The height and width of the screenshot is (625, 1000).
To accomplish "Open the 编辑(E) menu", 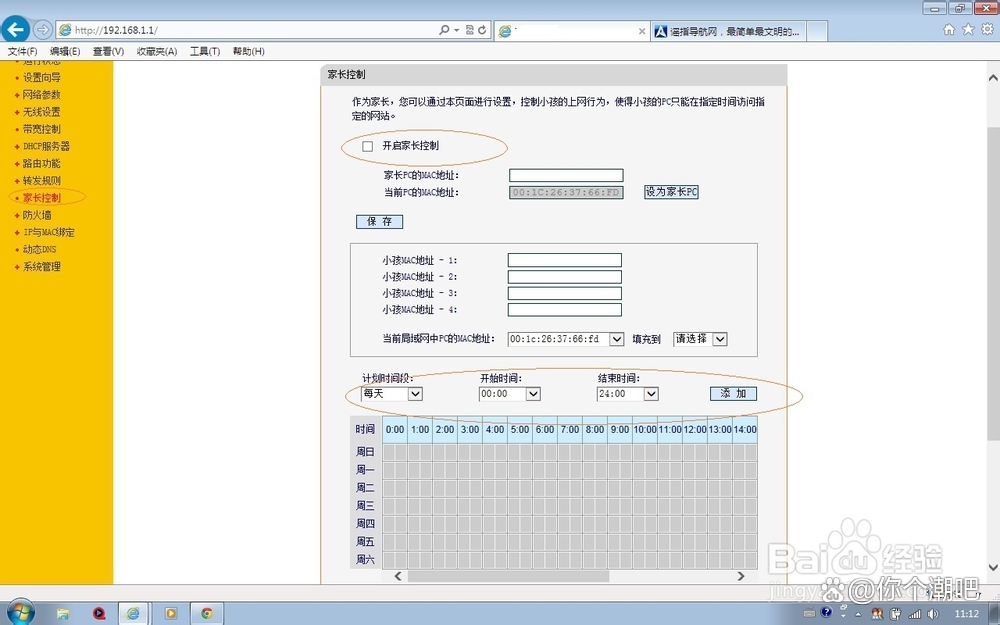I will point(65,51).
